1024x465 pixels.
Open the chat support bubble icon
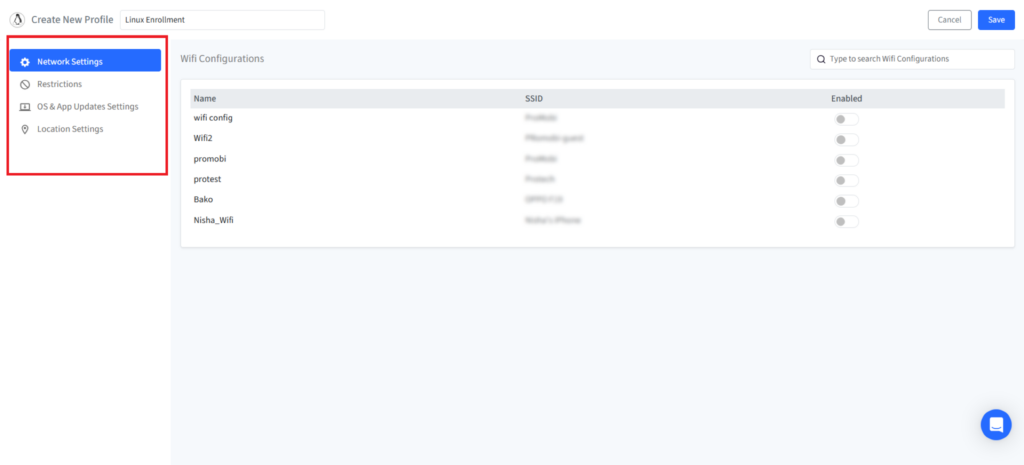pos(996,425)
